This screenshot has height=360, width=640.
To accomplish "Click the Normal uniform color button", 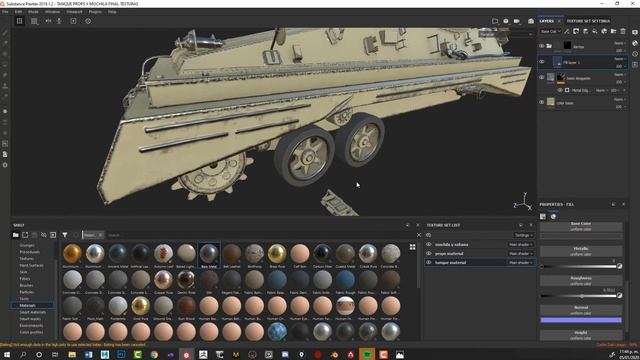I will [581, 310].
